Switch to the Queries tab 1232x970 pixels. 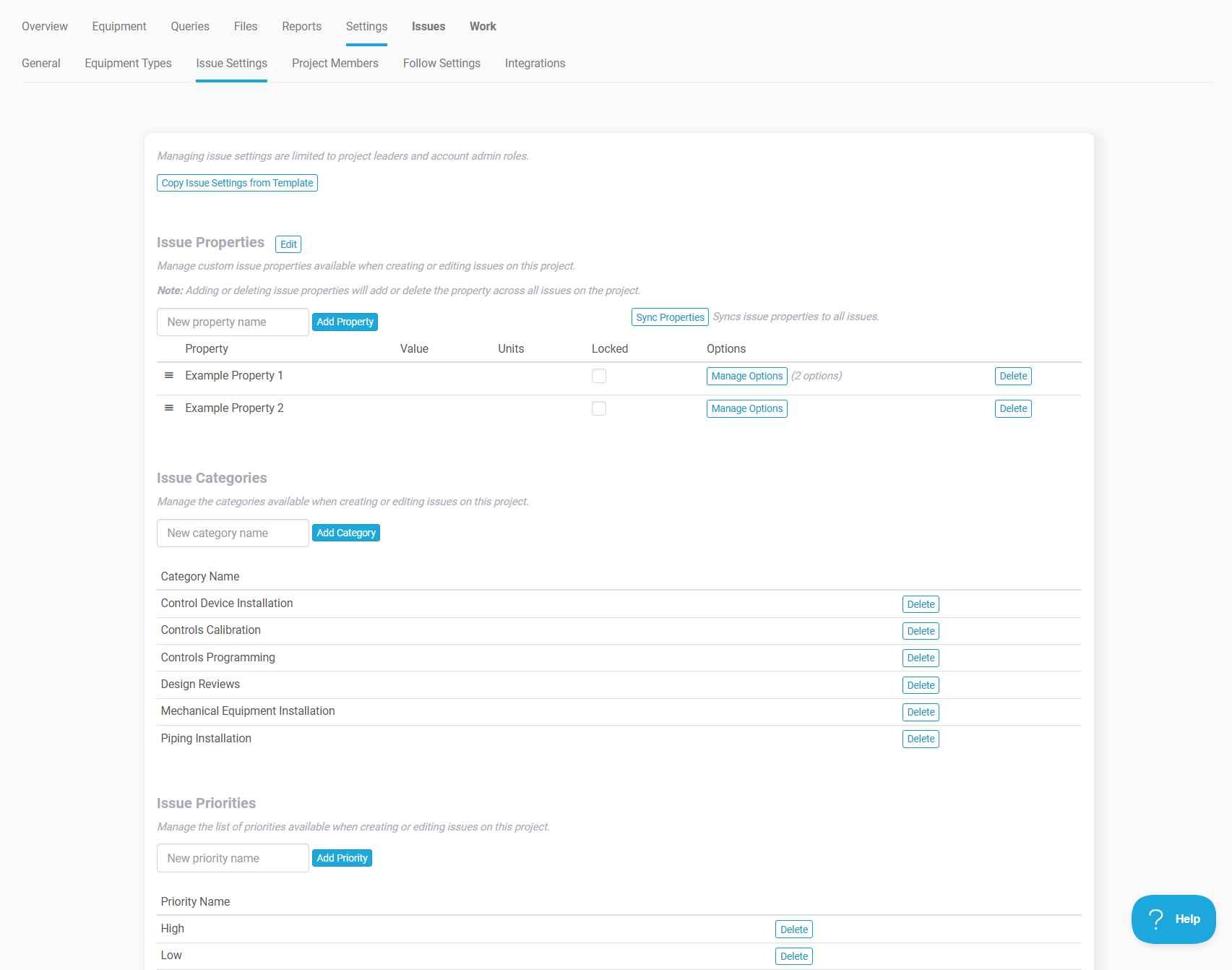point(190,27)
